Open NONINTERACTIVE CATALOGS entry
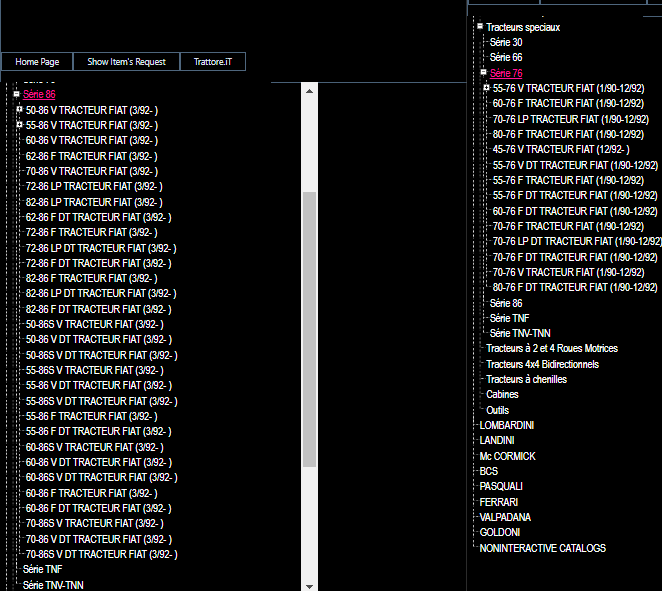Screen dimensions: 662x591 (x=543, y=548)
